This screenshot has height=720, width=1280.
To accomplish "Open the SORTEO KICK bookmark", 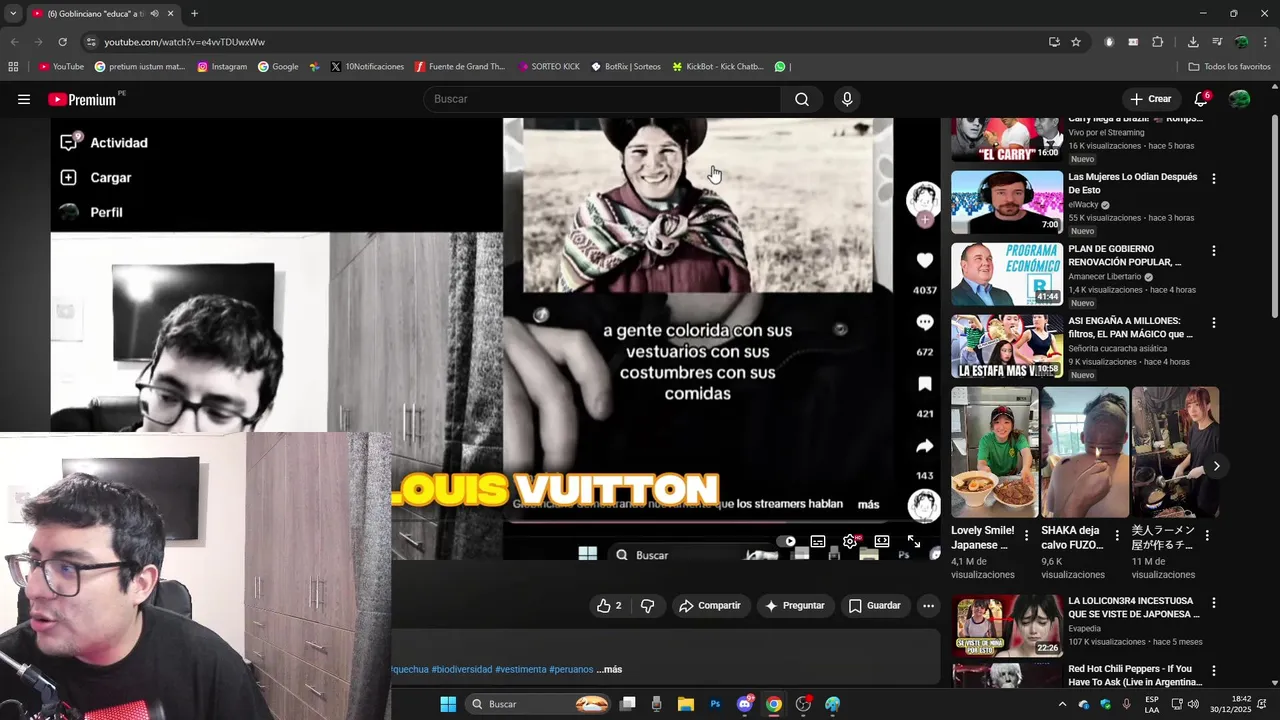I will (x=549, y=67).
